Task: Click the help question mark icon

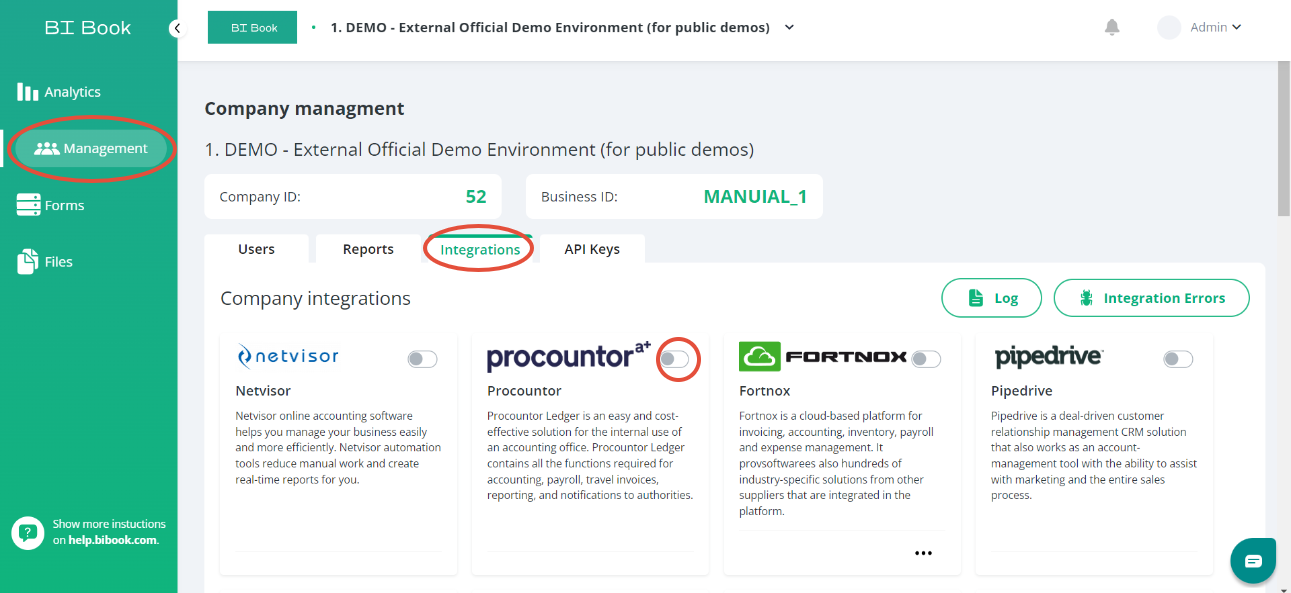Action: (28, 532)
